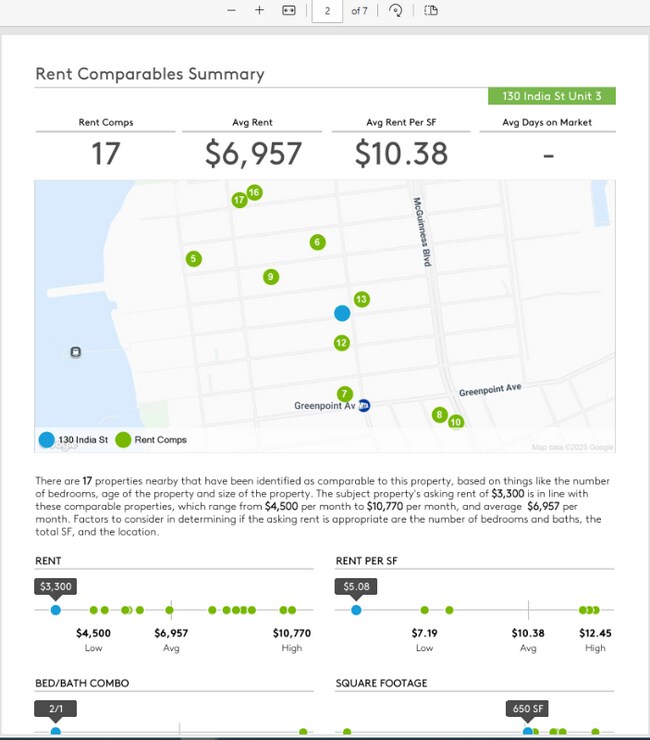Open the page view layout icon
The height and width of the screenshot is (740, 650).
[x=431, y=10]
